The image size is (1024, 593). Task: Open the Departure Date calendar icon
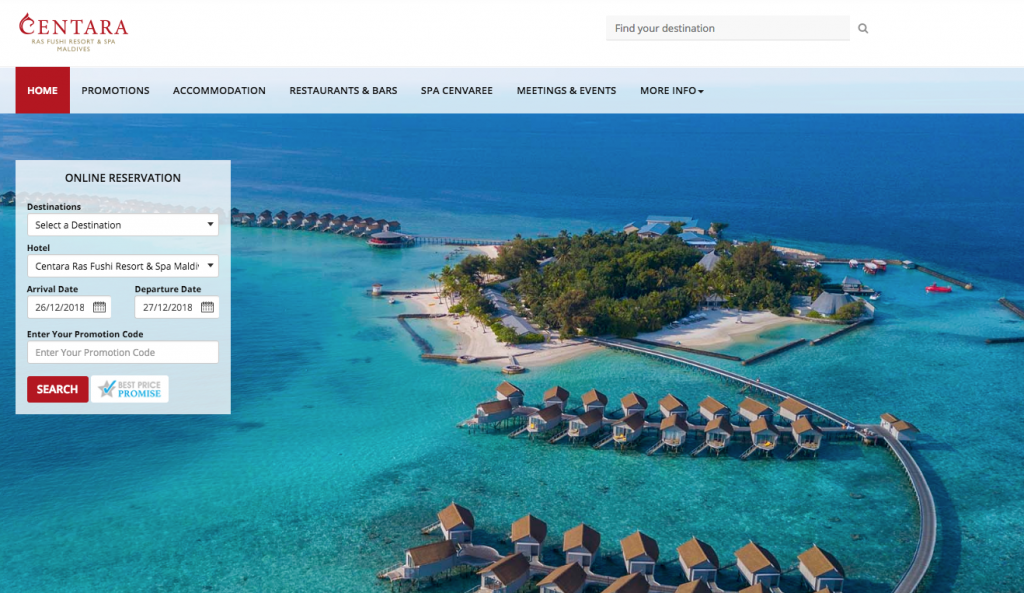207,307
